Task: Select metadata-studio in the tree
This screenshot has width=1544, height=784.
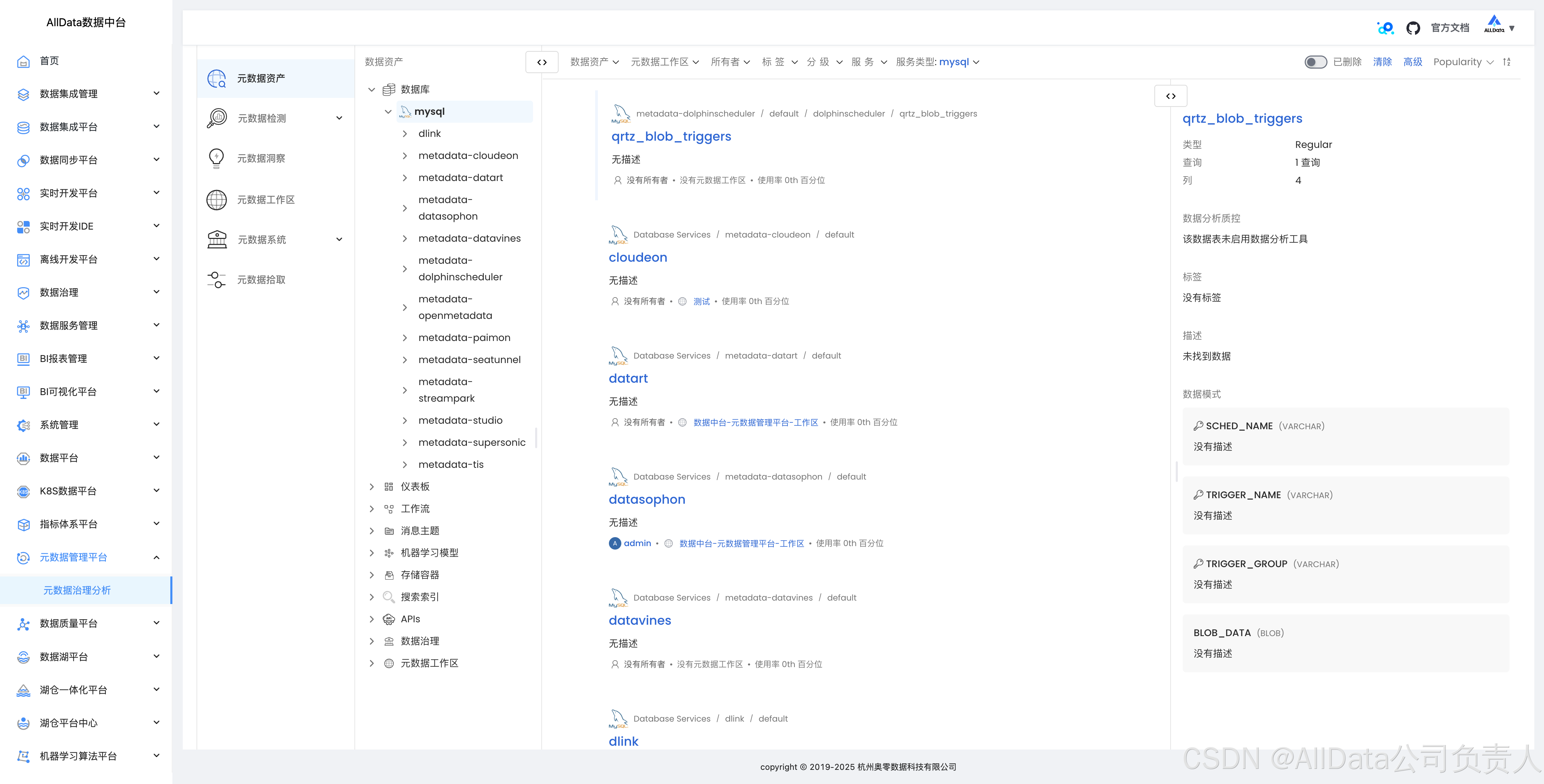Action: tap(460, 421)
